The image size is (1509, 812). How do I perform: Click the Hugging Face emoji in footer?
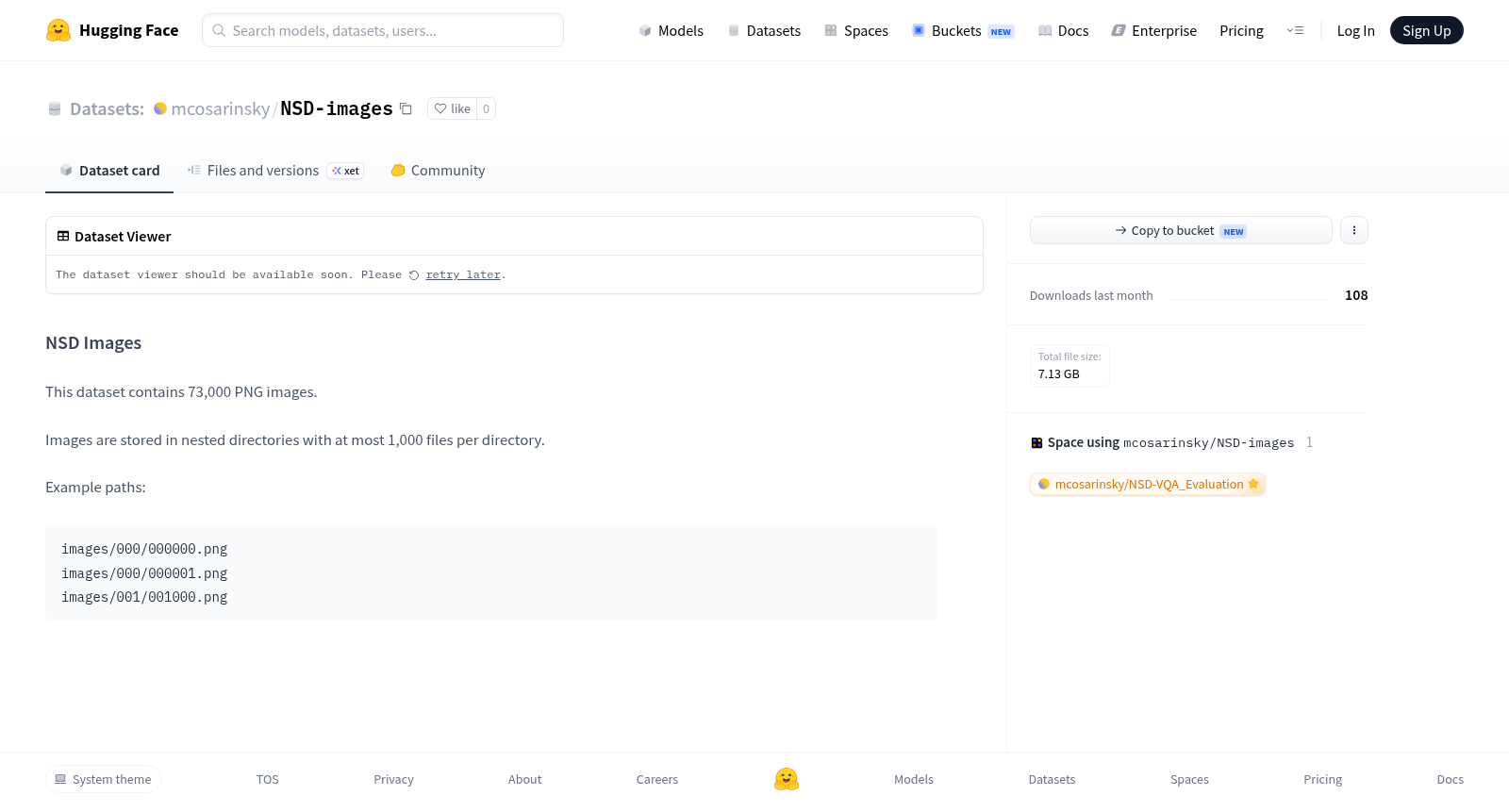[787, 779]
